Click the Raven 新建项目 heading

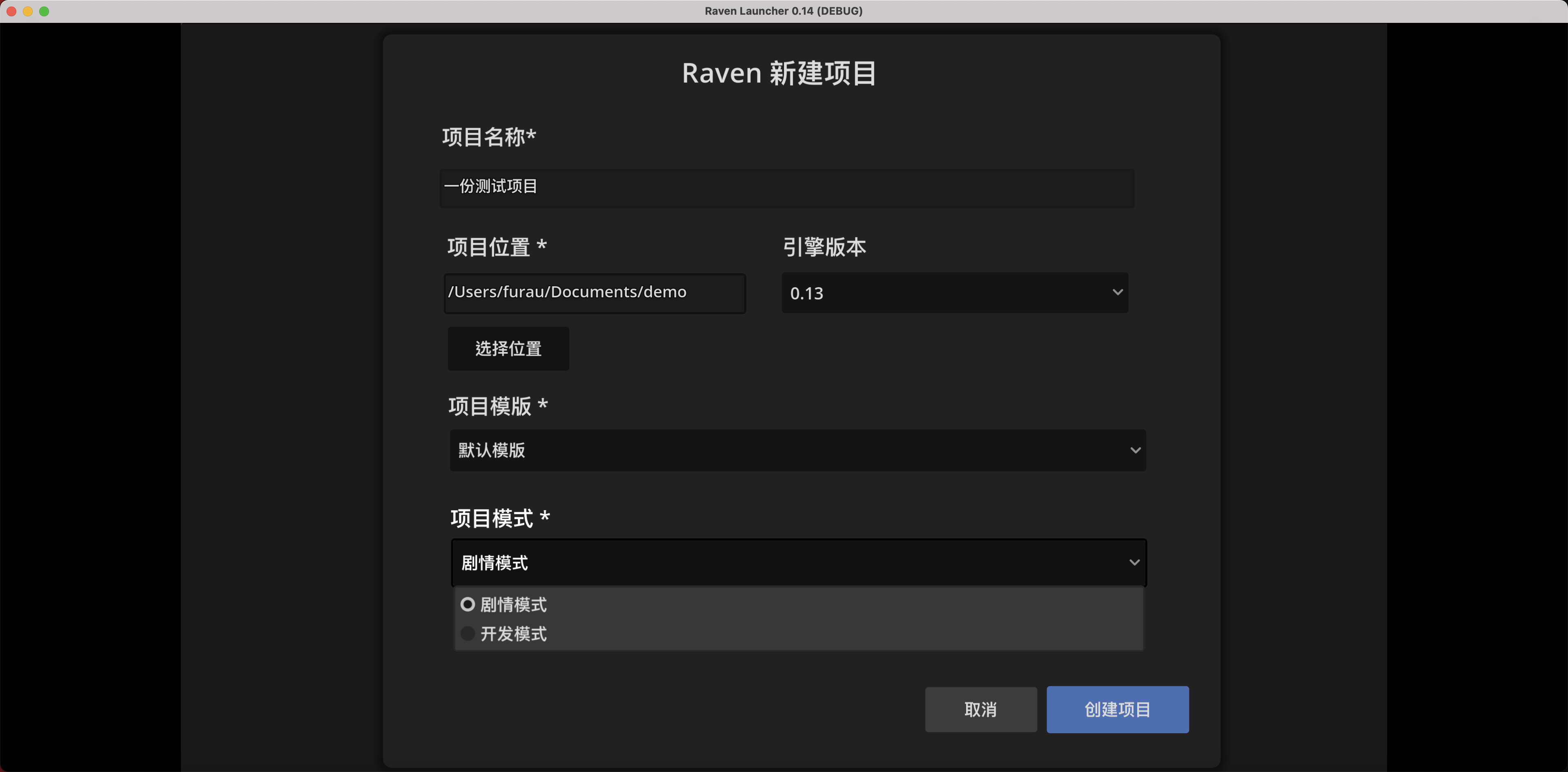pos(779,73)
